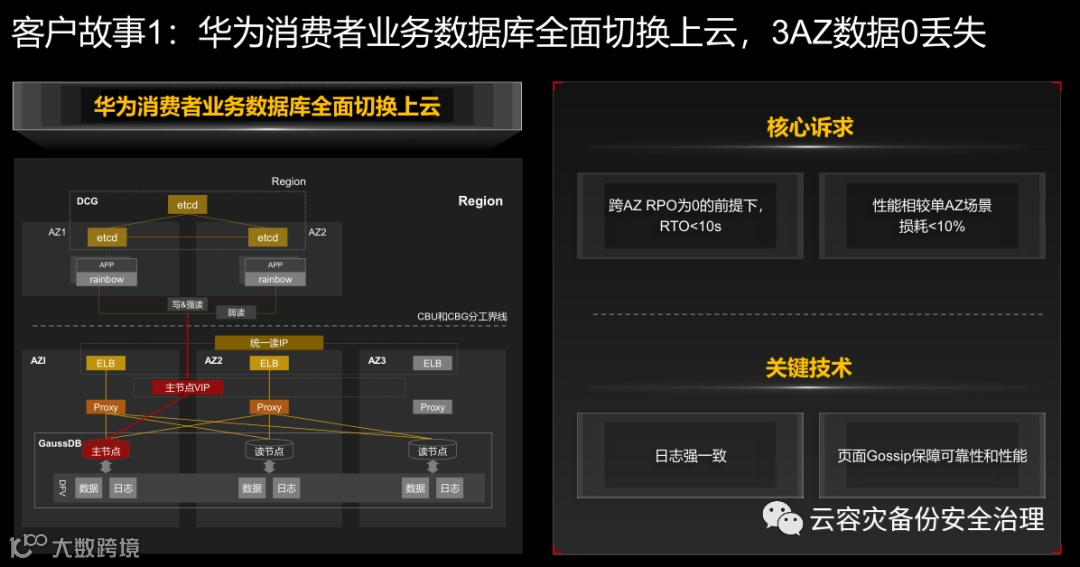Click the double arrow below the AZ3 读节点
The image size is (1080, 567).
point(433,466)
